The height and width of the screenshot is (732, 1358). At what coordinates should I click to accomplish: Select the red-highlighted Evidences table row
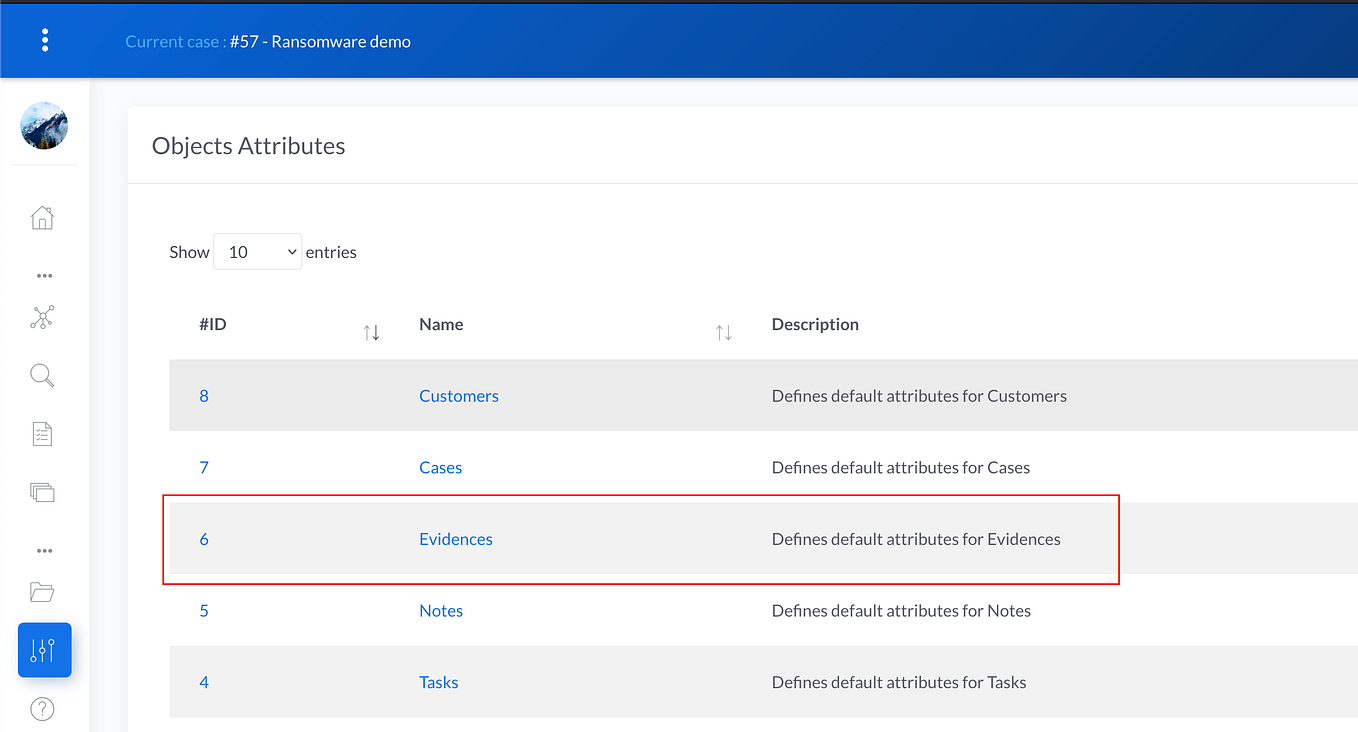[x=640, y=539]
